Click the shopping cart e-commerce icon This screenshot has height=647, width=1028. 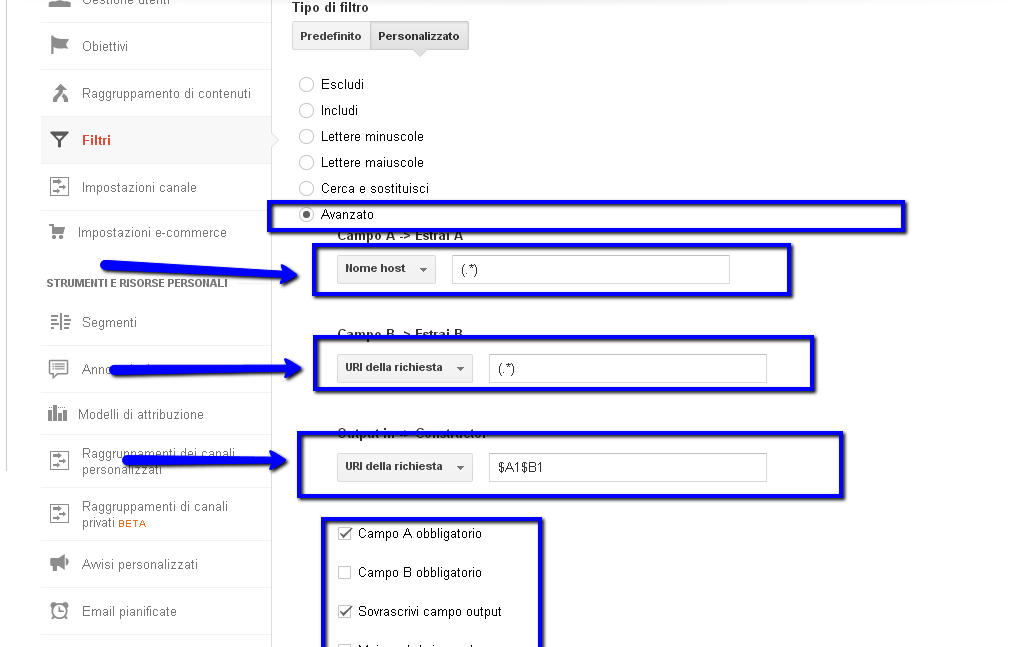pos(58,232)
